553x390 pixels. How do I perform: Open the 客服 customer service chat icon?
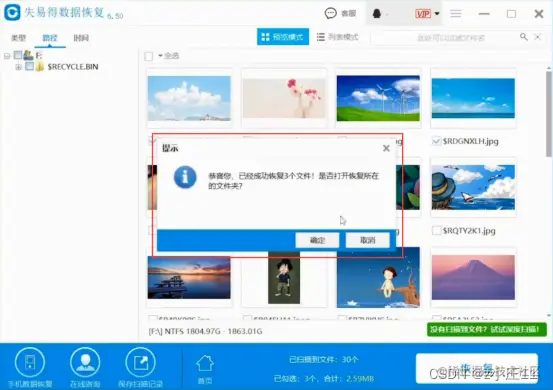pos(330,13)
